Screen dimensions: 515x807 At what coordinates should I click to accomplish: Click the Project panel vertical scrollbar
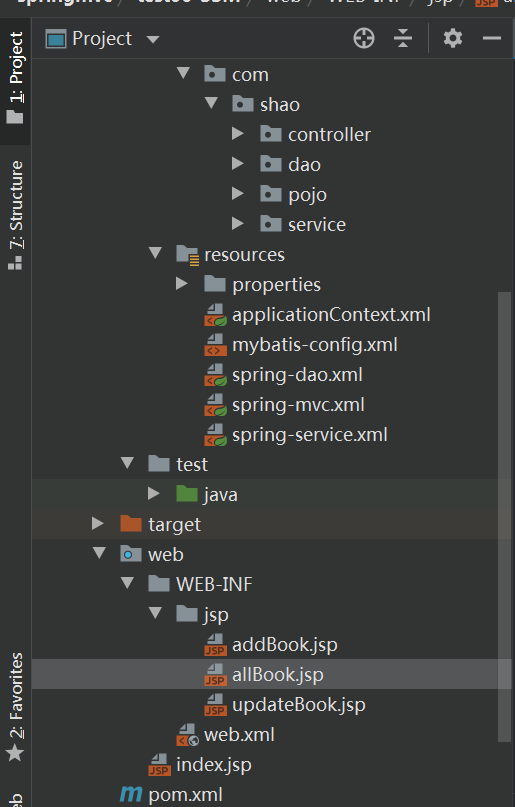504,517
